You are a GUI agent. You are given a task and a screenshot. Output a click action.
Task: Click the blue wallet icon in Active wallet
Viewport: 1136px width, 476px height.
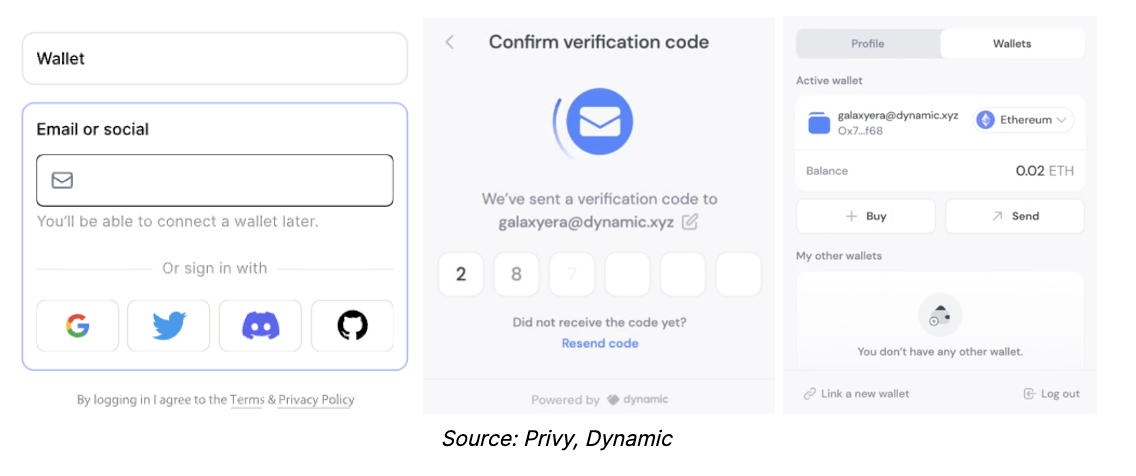click(x=819, y=124)
